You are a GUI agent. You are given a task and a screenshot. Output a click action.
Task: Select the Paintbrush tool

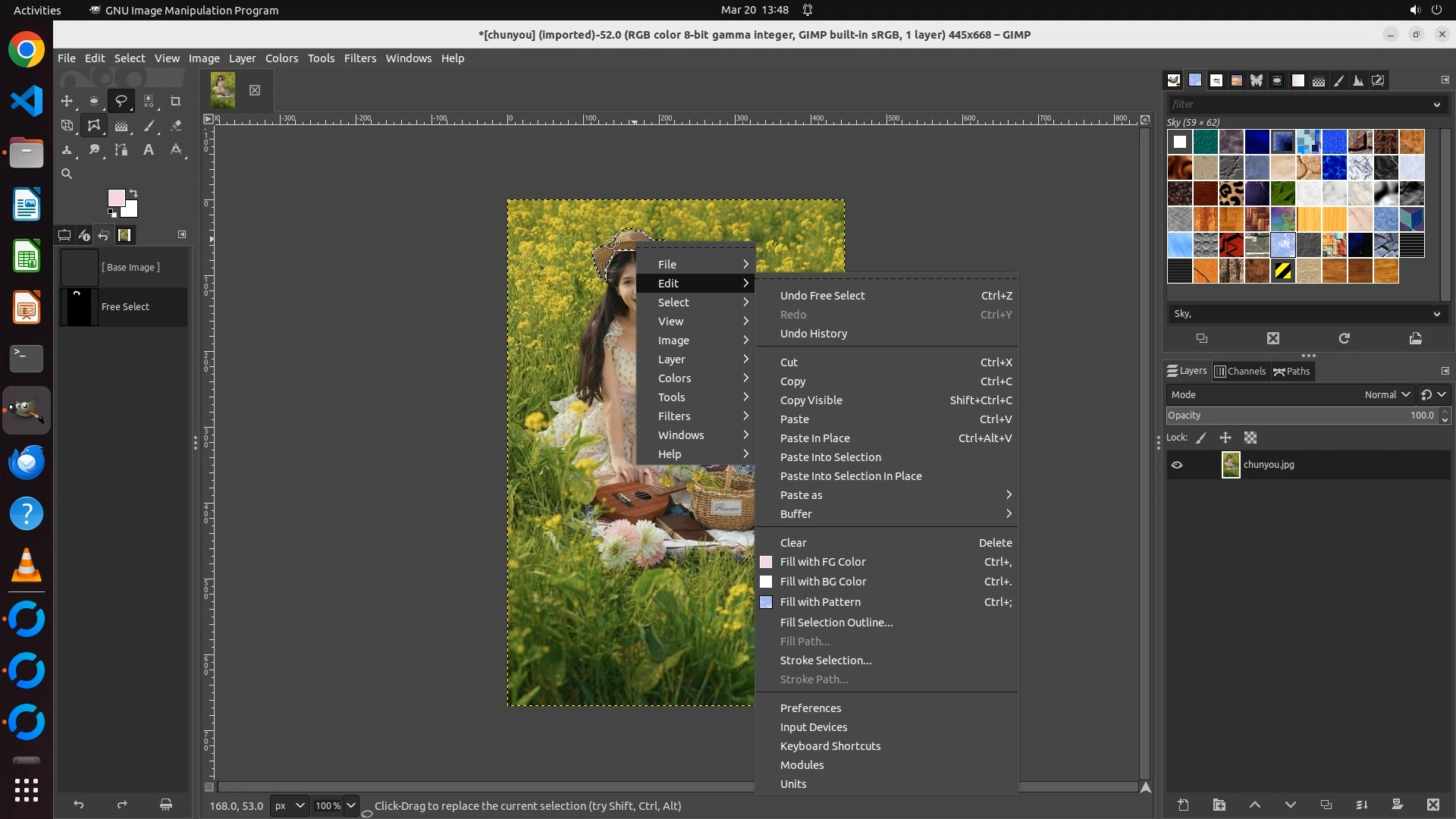click(149, 126)
